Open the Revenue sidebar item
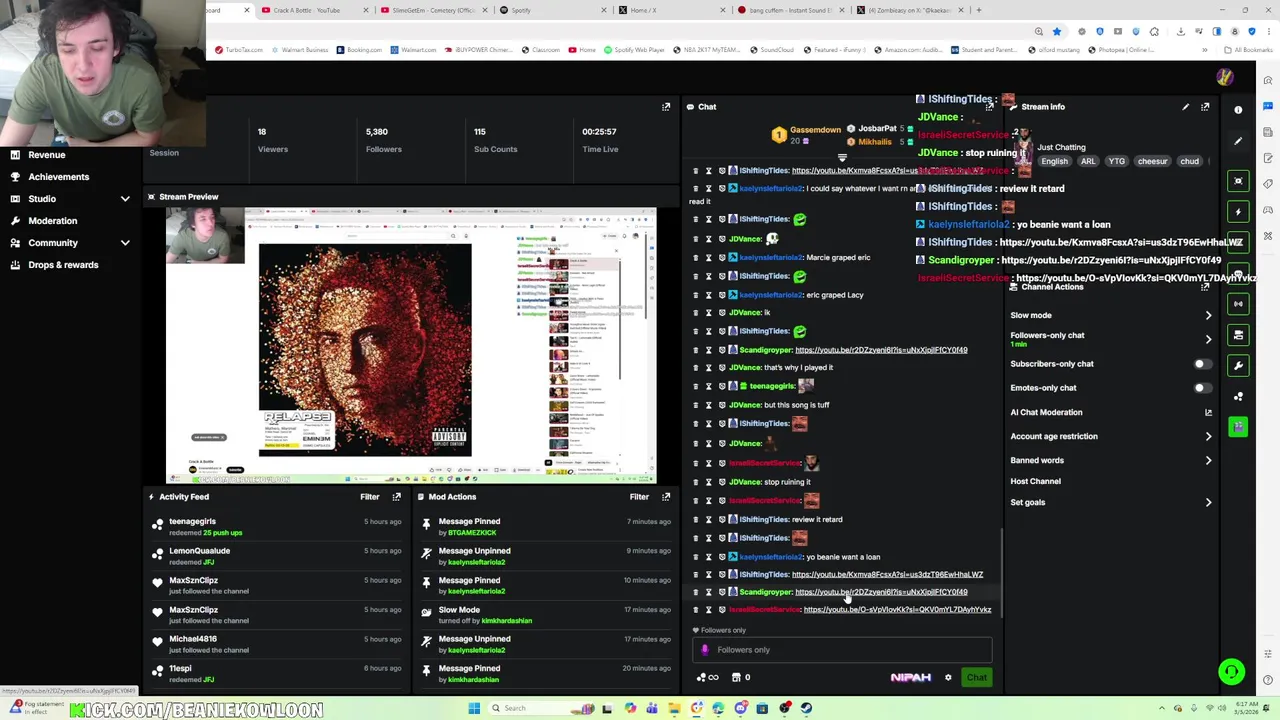 coord(46,155)
